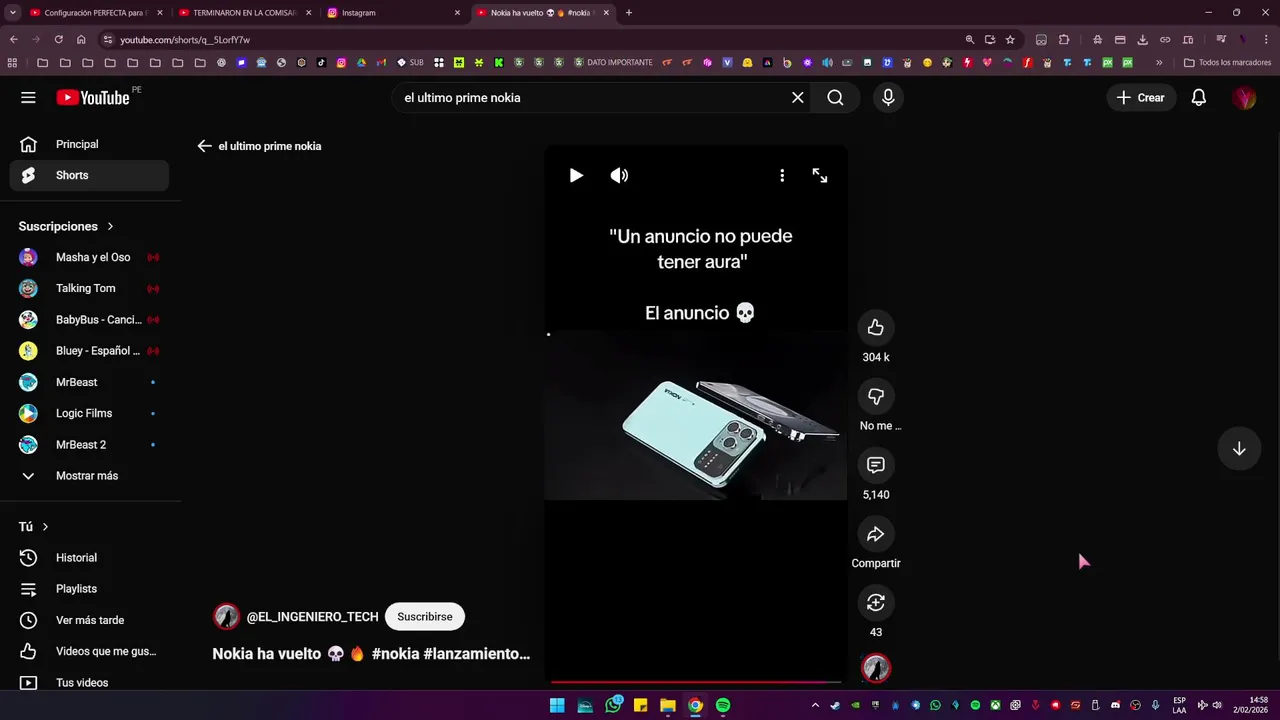Show more bookmarks with the chevron
This screenshot has height=720, width=1280.
pos(1159,62)
